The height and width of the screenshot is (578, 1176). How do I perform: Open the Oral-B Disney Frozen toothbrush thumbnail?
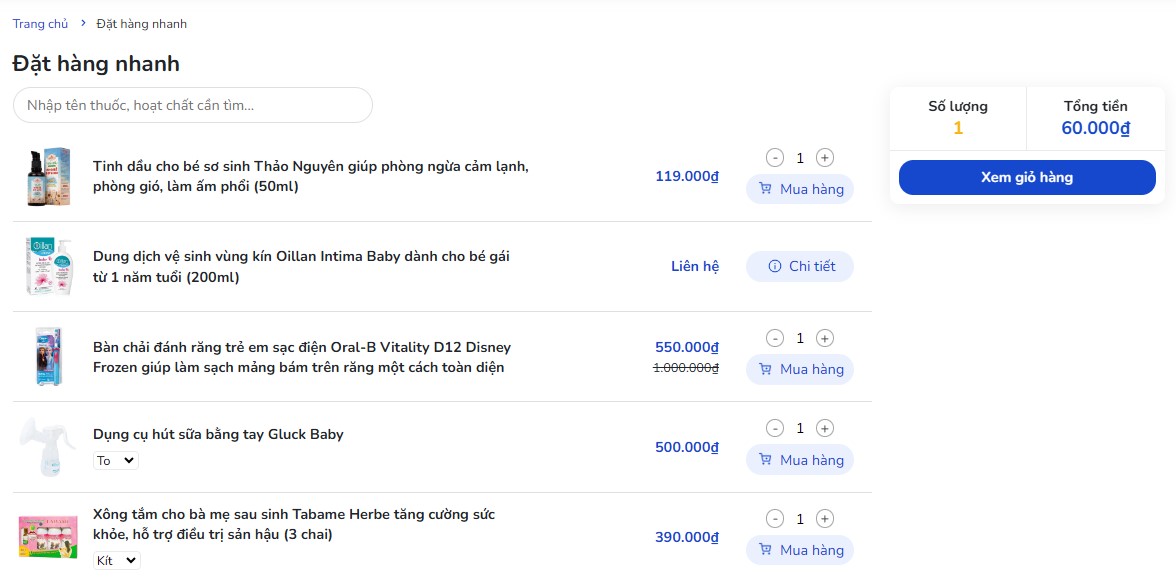tap(48, 356)
